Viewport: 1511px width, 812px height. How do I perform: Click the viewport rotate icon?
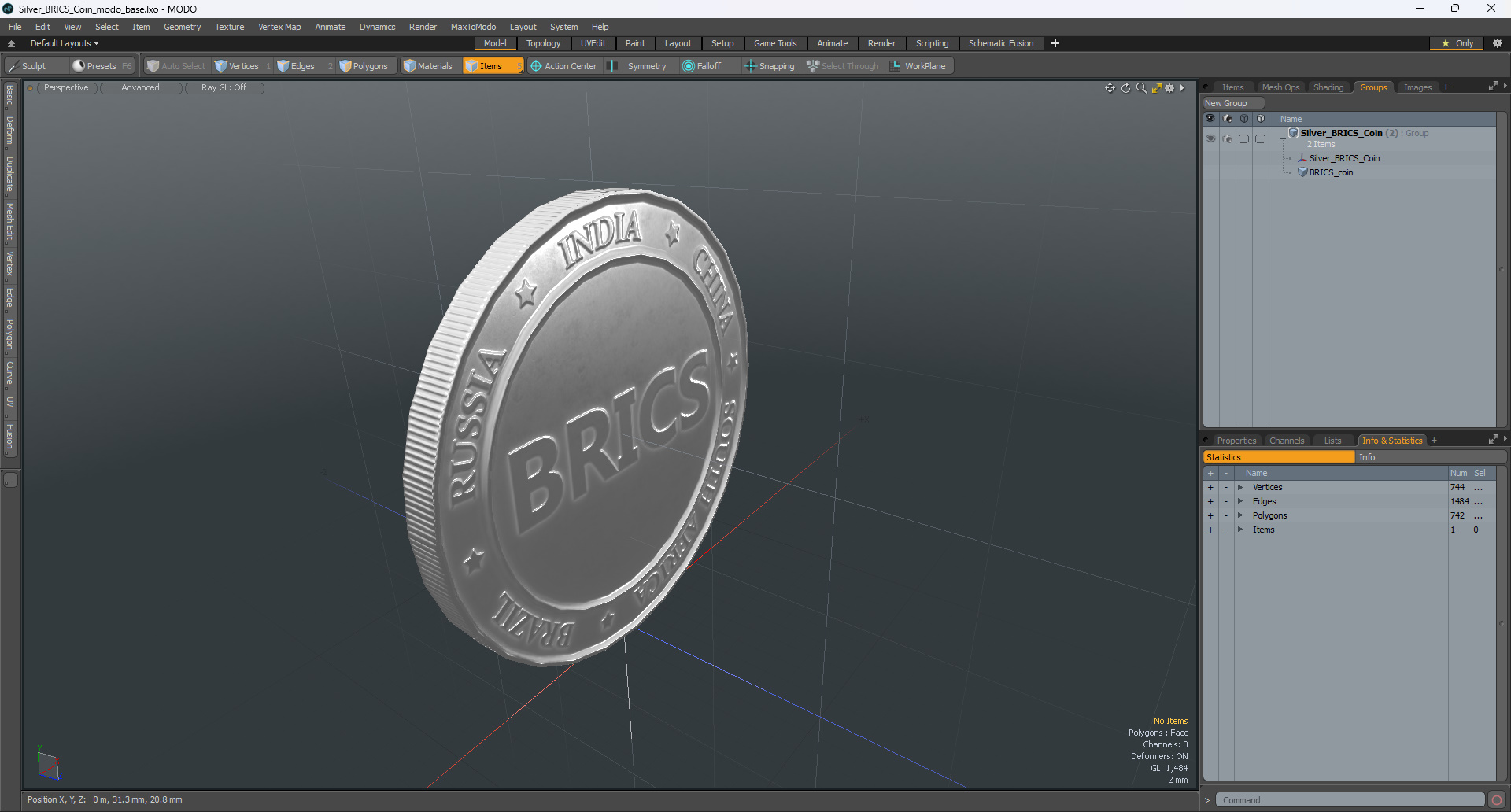[x=1125, y=88]
